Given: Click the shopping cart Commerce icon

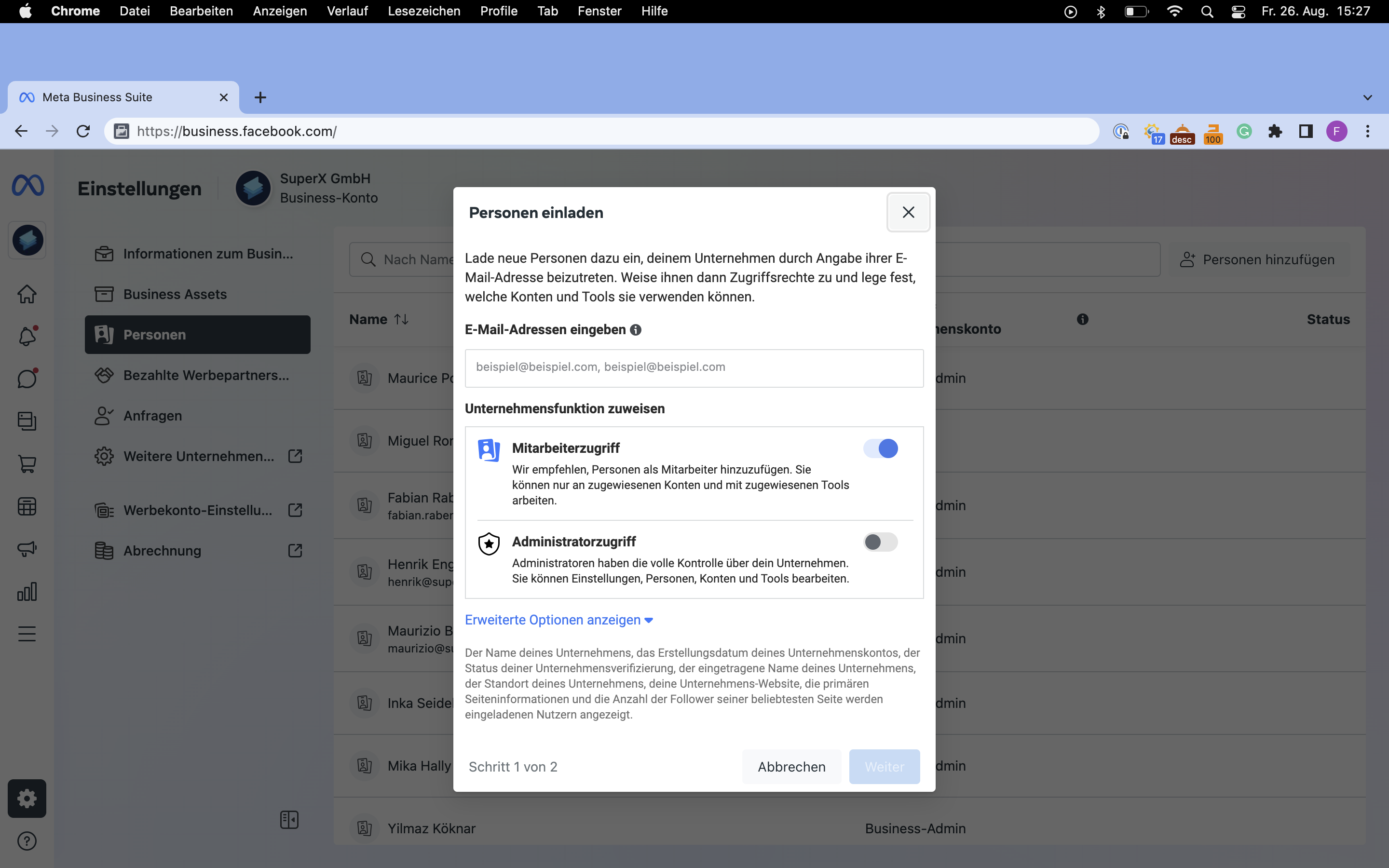Looking at the screenshot, I should (x=27, y=464).
